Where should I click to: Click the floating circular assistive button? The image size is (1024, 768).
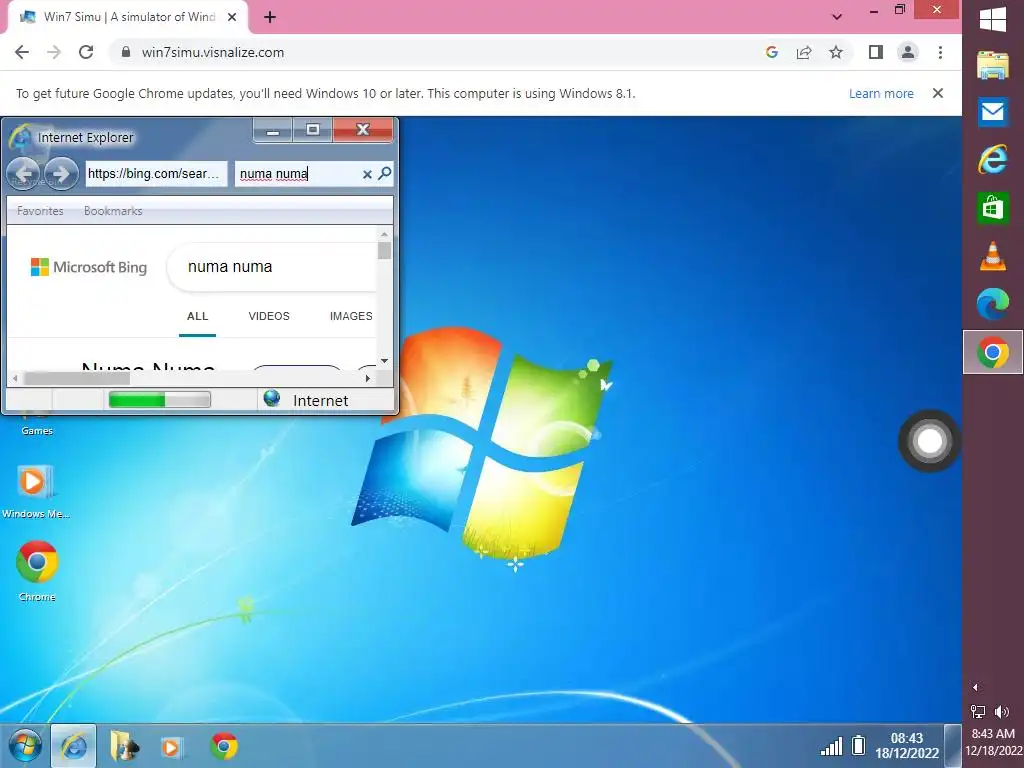tap(929, 441)
